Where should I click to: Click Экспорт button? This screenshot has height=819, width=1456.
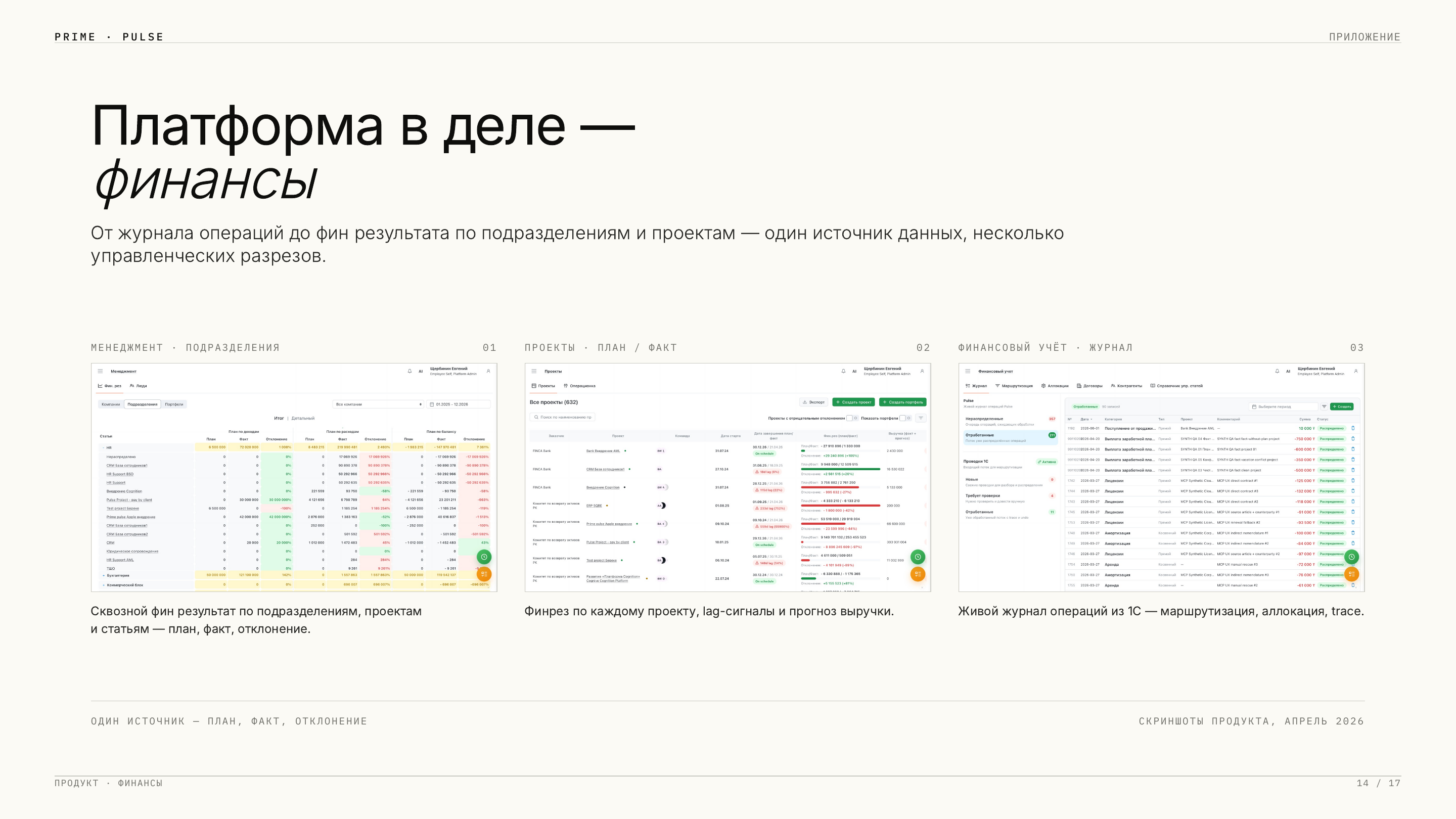(x=813, y=402)
